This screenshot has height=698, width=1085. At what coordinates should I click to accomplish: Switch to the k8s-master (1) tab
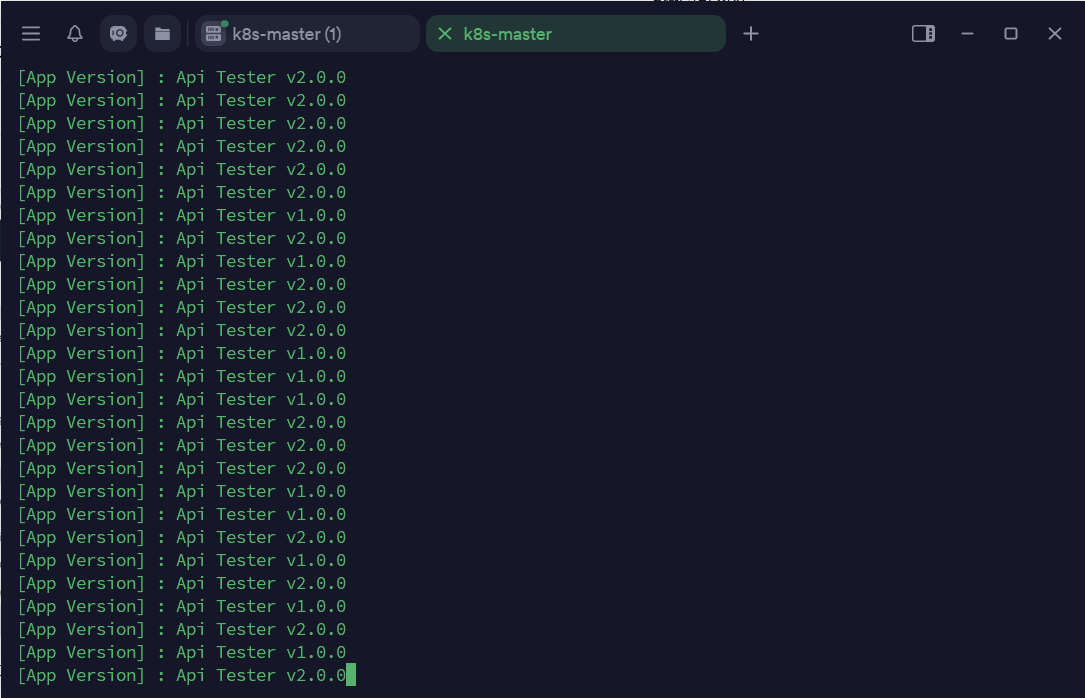point(287,34)
